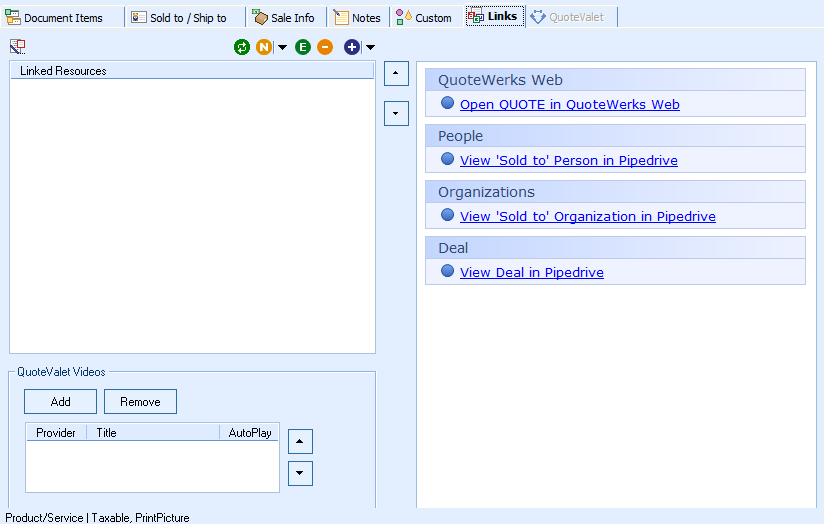Click the orange N new link icon
The image size is (824, 524).
tap(264, 47)
